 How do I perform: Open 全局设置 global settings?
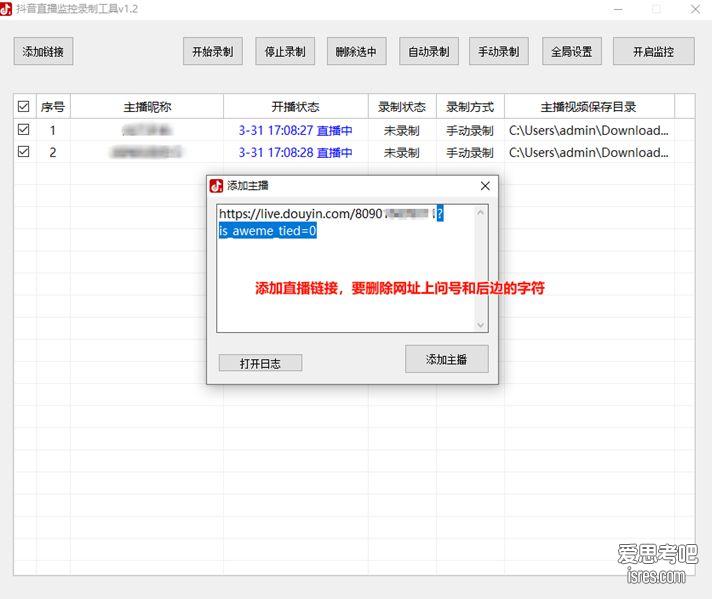point(572,51)
